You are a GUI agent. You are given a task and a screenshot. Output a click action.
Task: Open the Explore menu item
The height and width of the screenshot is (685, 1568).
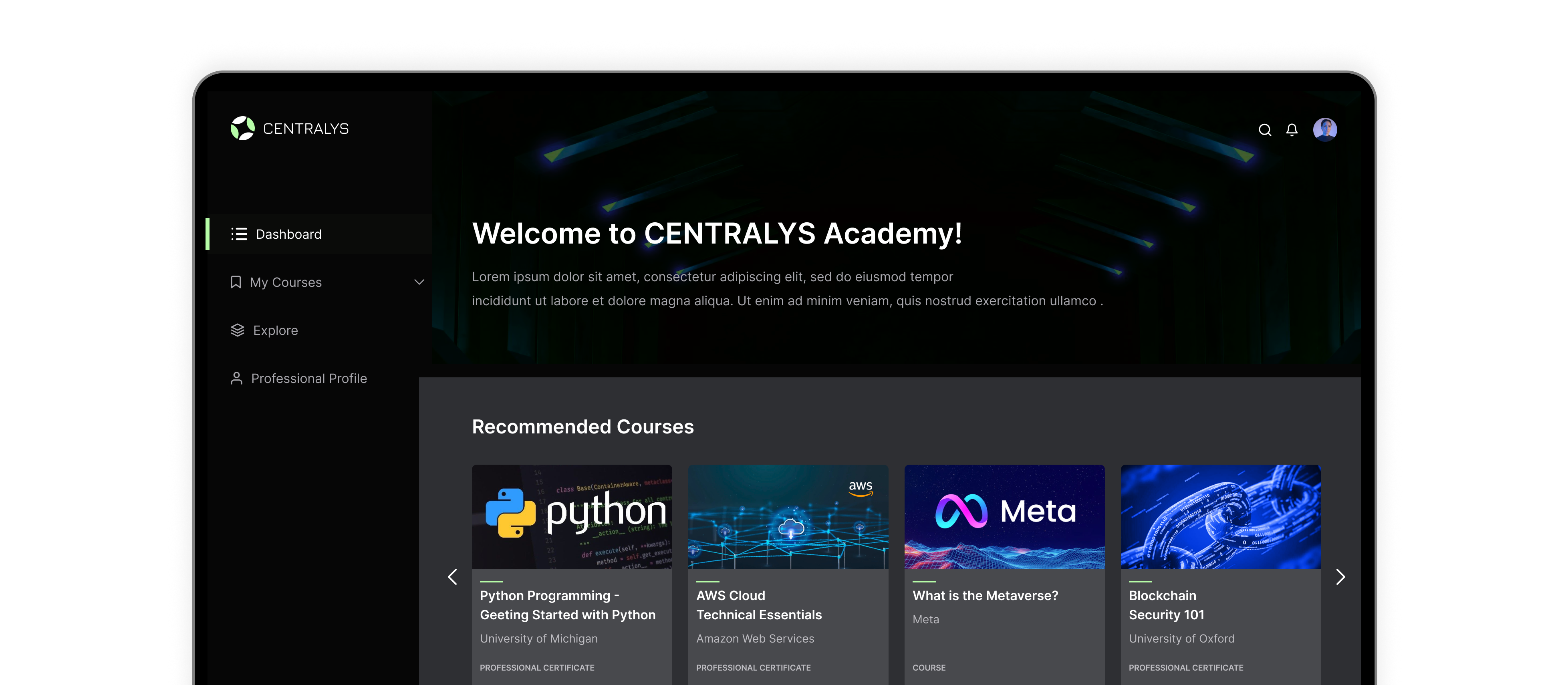(275, 330)
